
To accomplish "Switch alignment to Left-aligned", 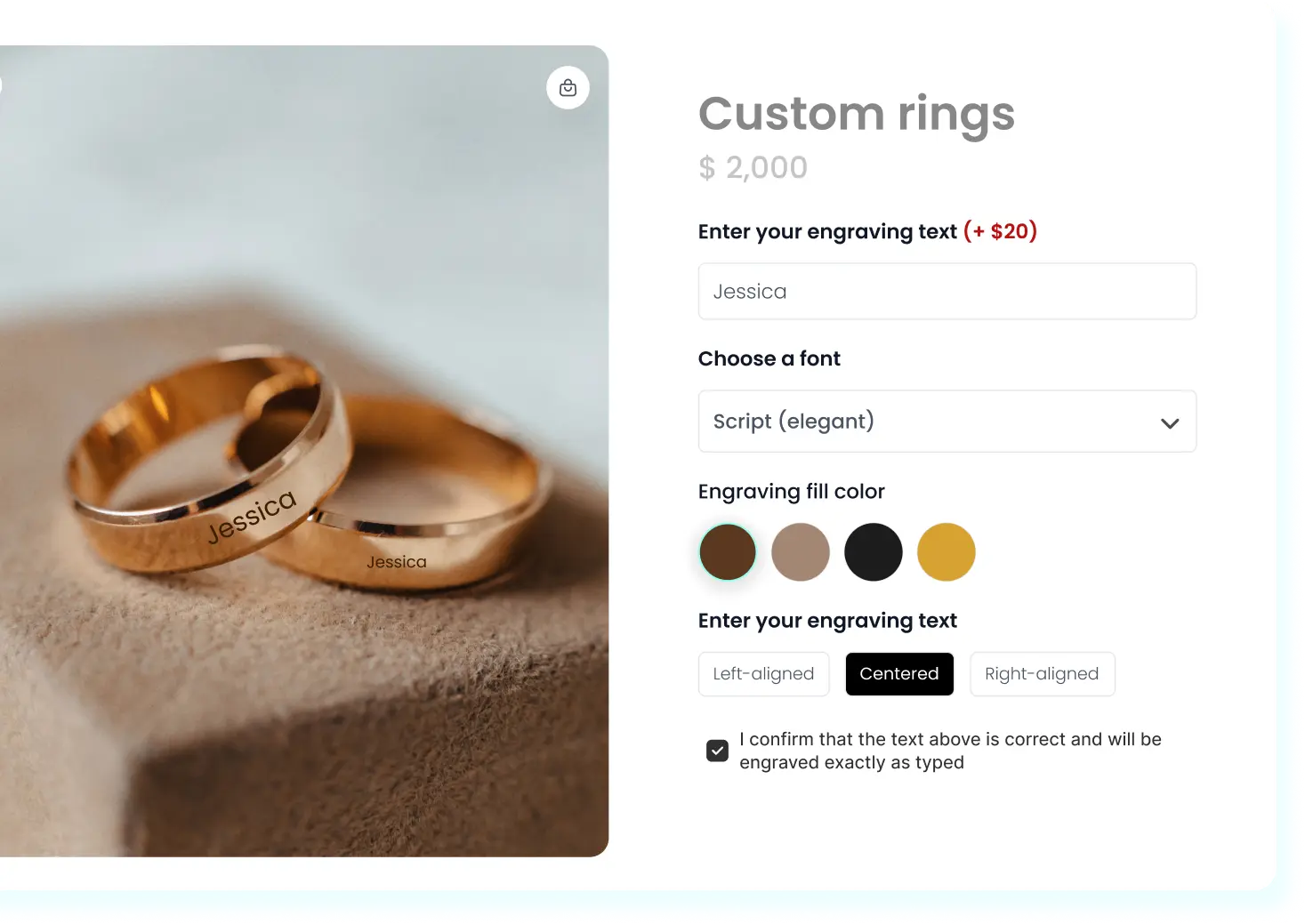I will point(763,674).
